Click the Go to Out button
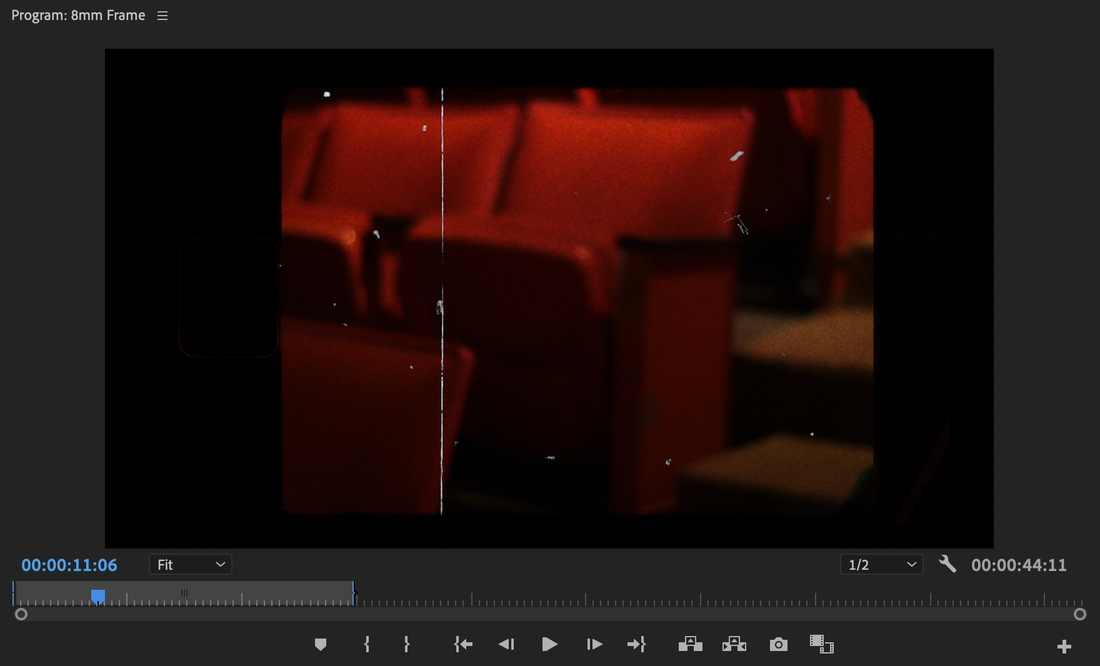This screenshot has height=666, width=1100. point(636,644)
